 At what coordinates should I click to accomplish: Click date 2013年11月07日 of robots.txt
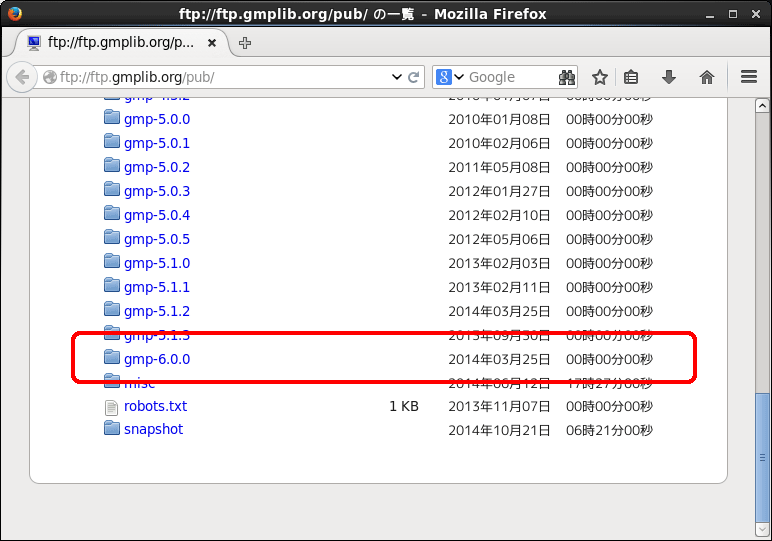(499, 406)
